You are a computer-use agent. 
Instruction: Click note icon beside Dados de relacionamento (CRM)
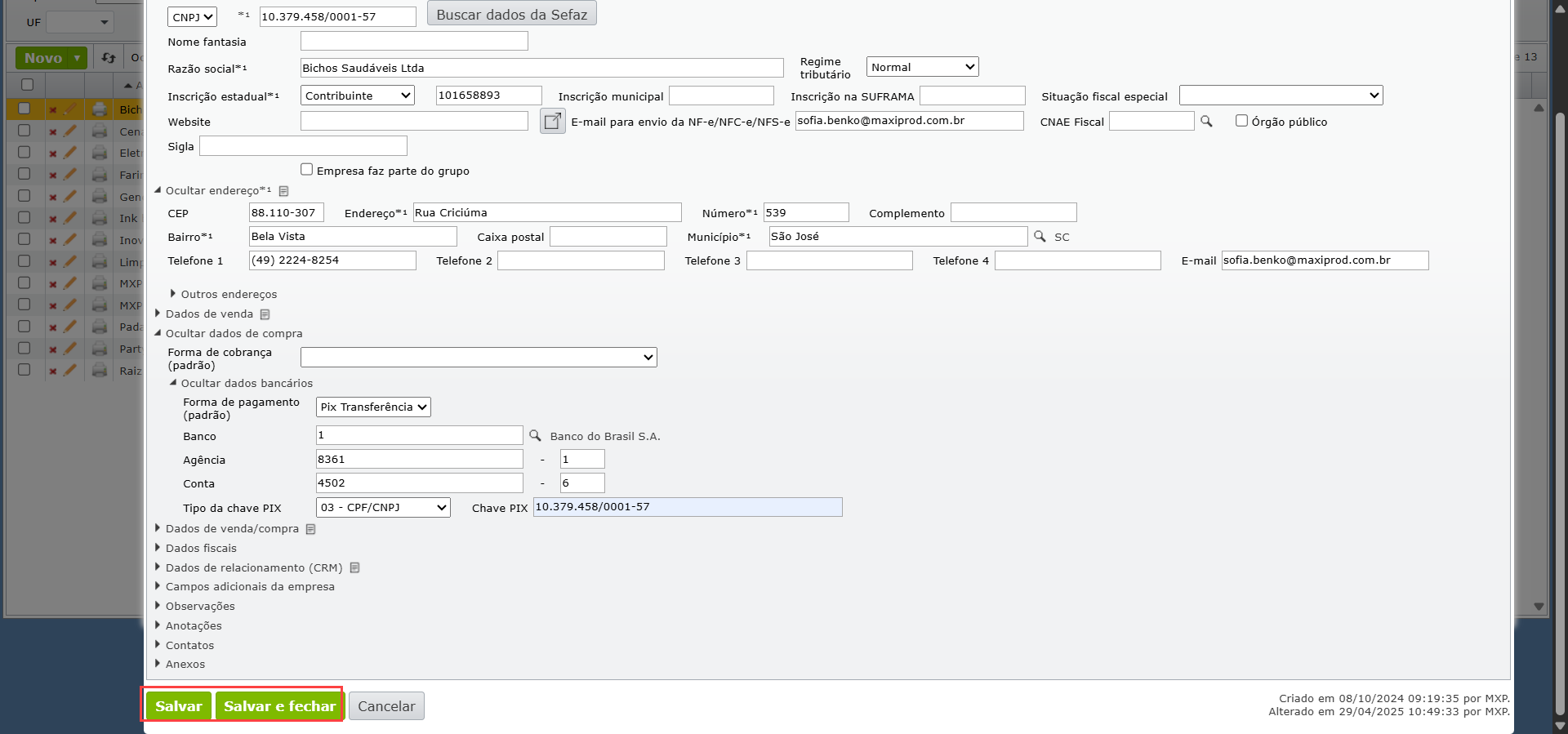click(354, 567)
